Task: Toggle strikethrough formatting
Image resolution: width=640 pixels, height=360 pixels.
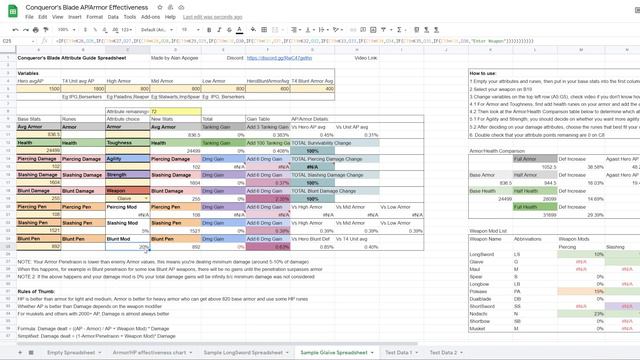Action: coord(229,30)
